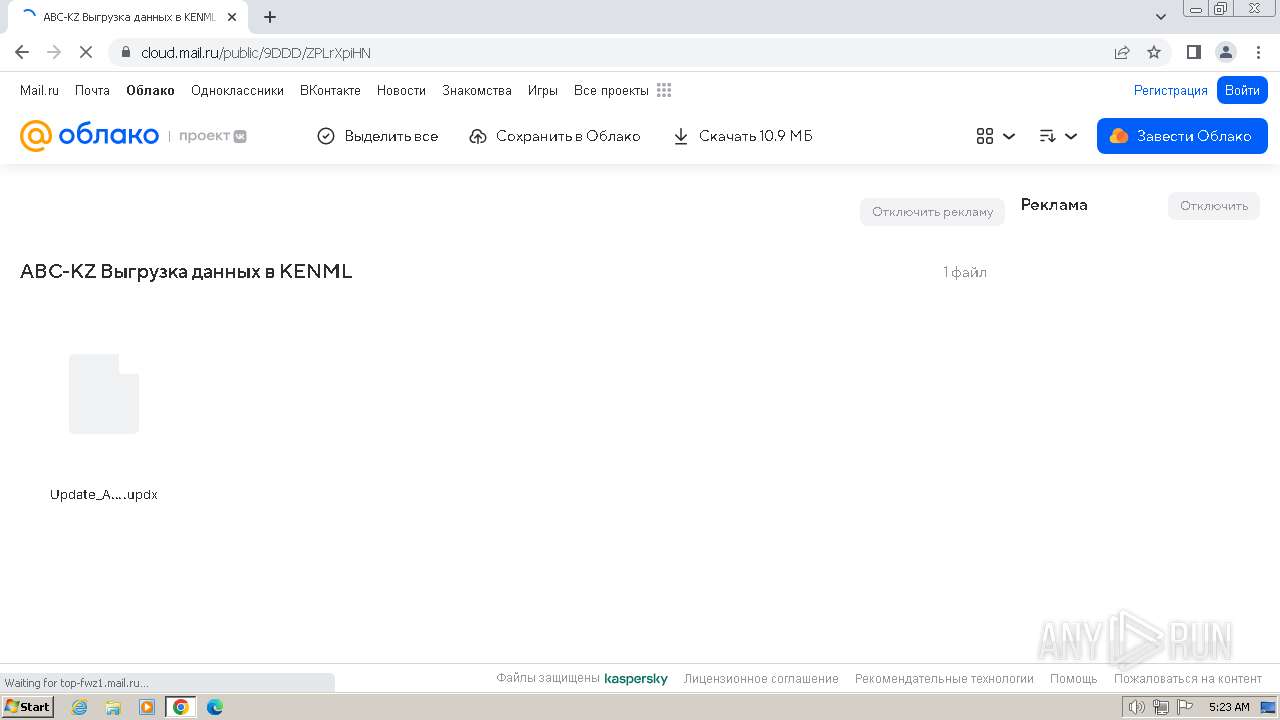Viewport: 1280px width, 720px height.
Task: Click the taskbar clock 5:23 AM
Action: click(1229, 707)
